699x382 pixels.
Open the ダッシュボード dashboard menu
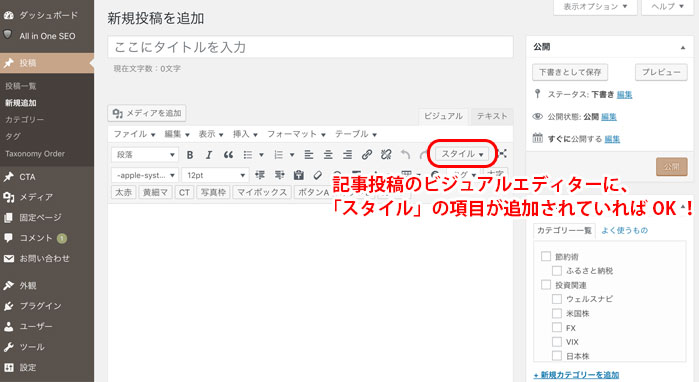[x=47, y=15]
